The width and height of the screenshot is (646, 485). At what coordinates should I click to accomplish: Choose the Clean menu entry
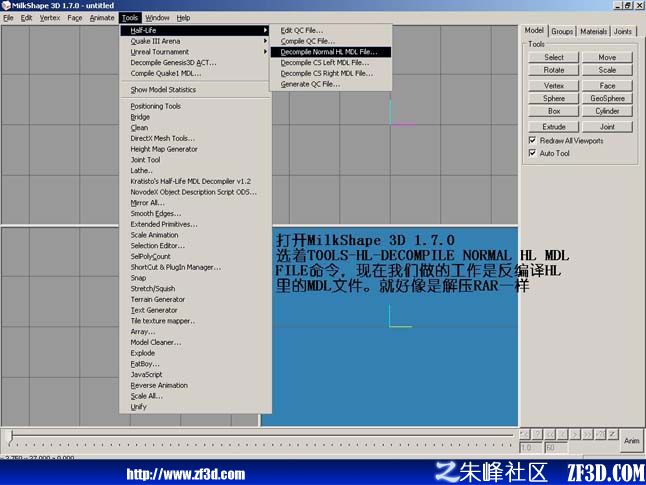coord(194,127)
